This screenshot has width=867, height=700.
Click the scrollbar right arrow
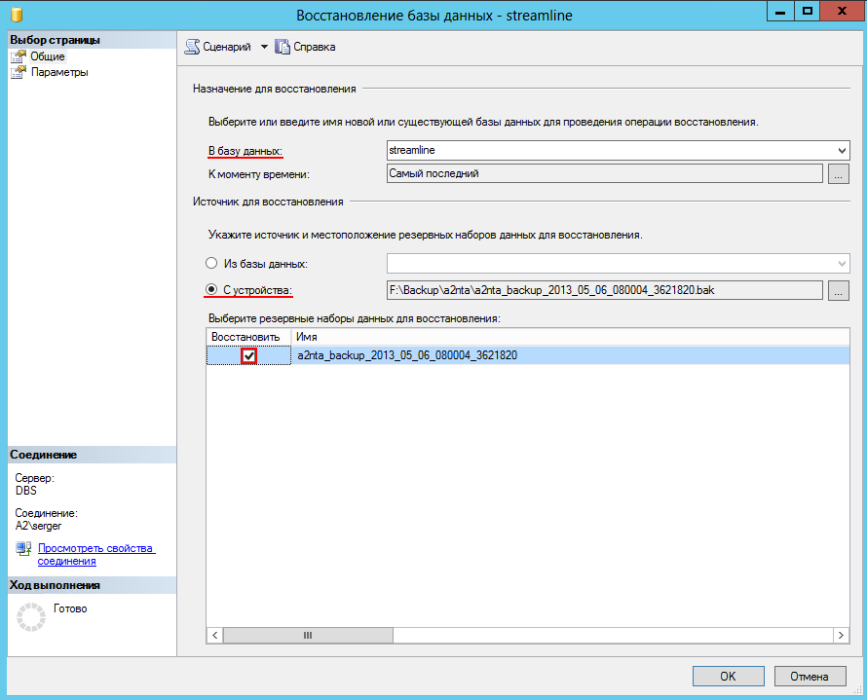[x=841, y=635]
